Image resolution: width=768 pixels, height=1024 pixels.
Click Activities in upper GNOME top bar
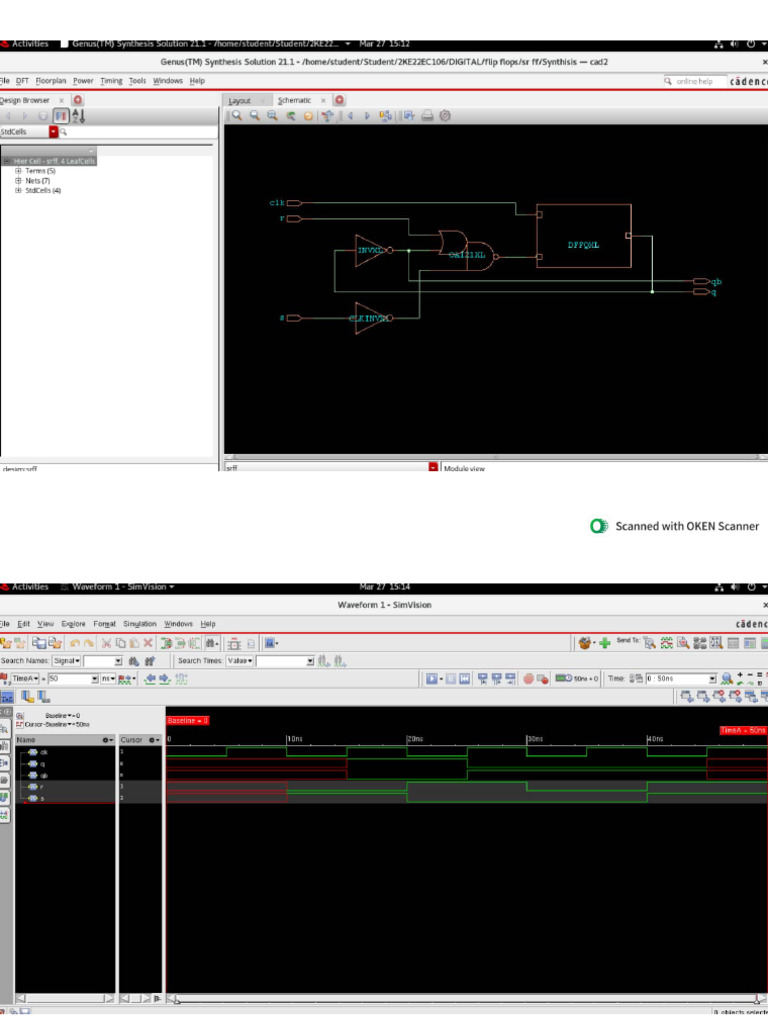click(30, 44)
